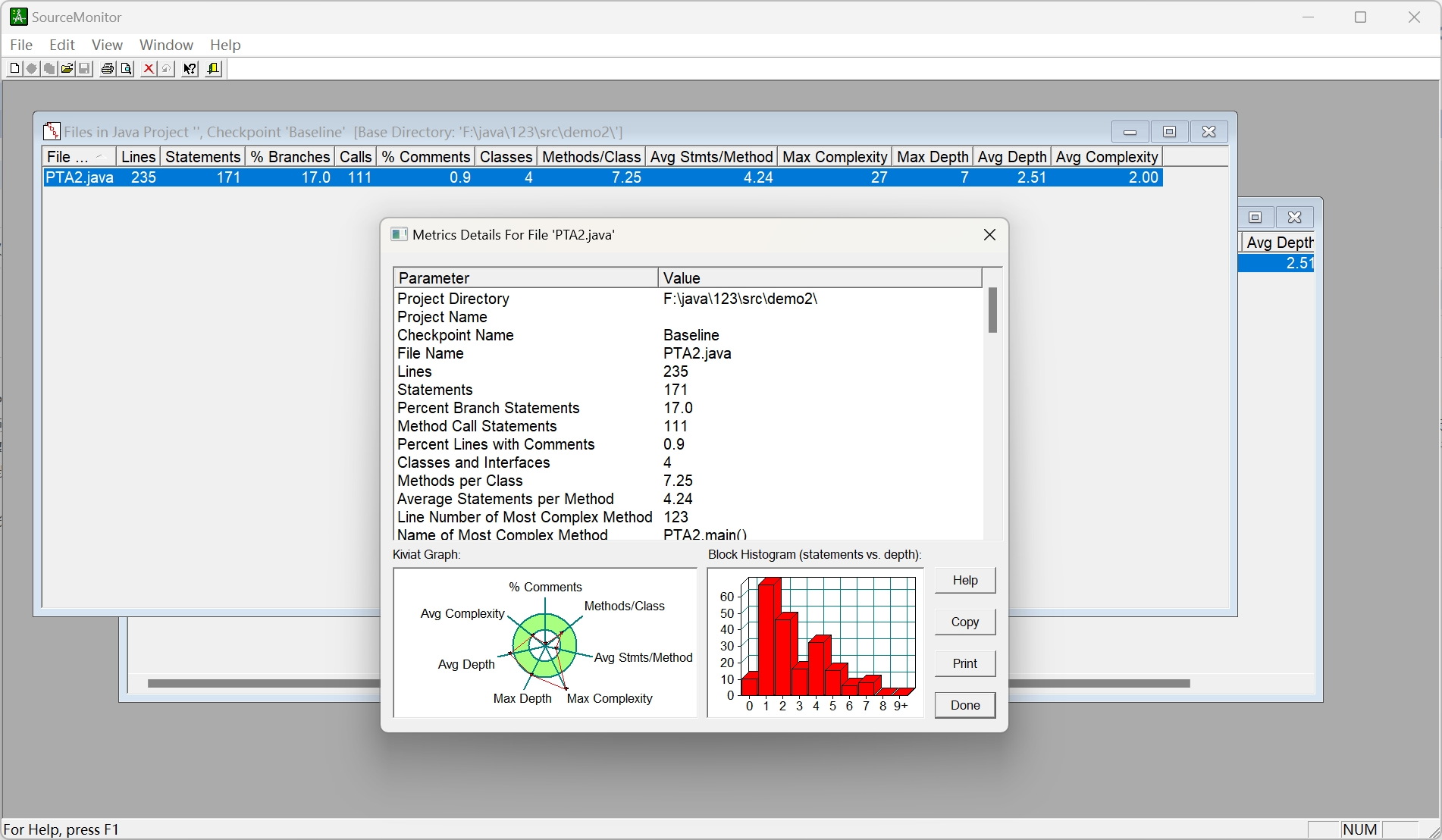Screen dimensions: 1442x840
Task: Select Line Number of Most Complex Method row
Action: pyautogui.click(x=688, y=517)
